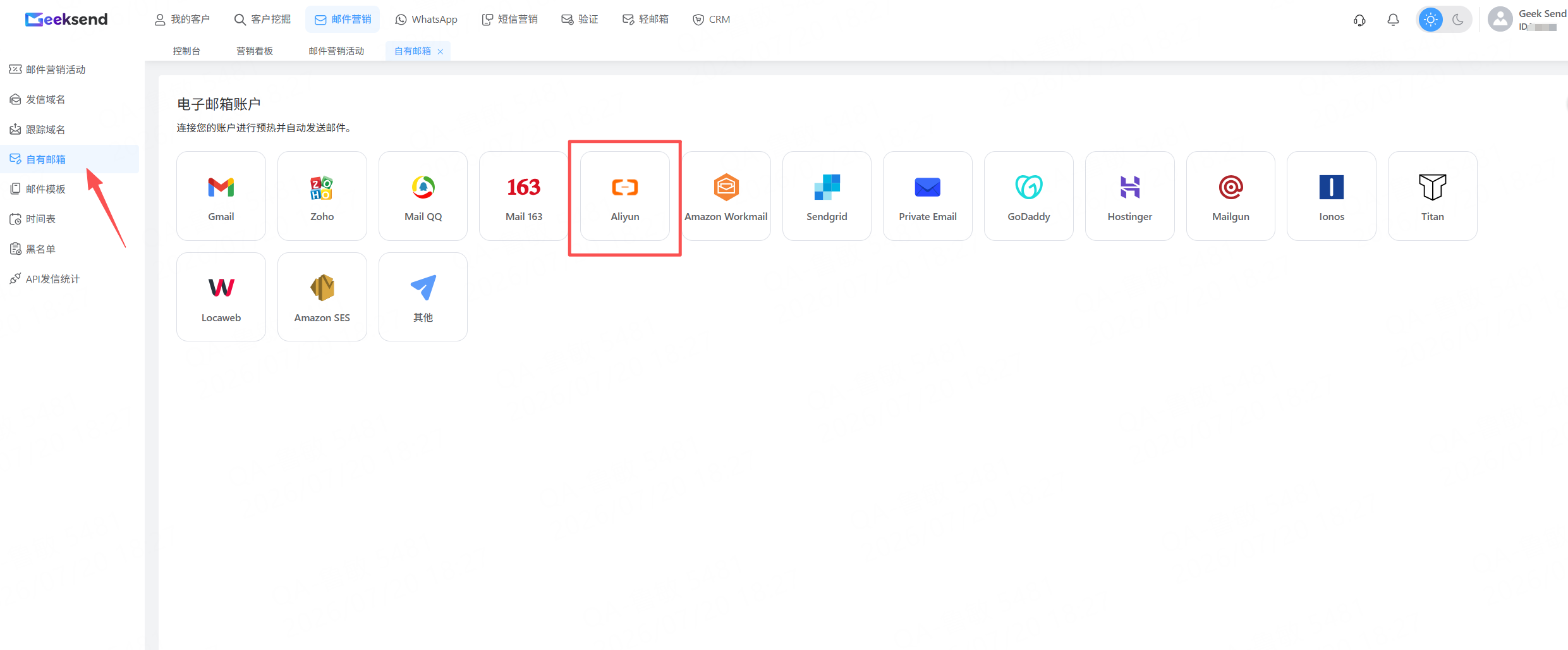Switch to dark theme moon icon
The image size is (1568, 650).
click(1458, 20)
